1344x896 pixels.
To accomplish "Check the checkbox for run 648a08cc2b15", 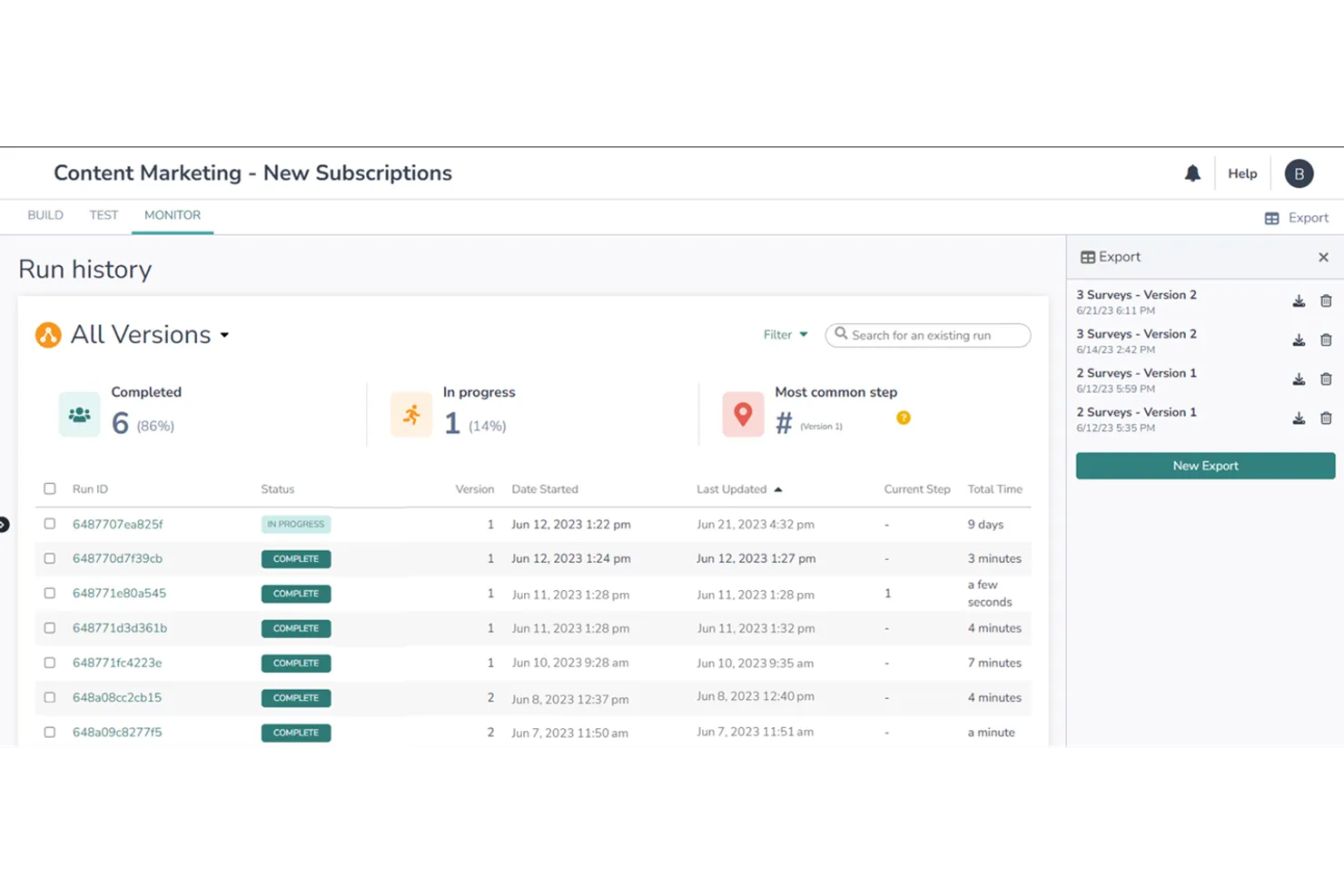I will [x=50, y=697].
